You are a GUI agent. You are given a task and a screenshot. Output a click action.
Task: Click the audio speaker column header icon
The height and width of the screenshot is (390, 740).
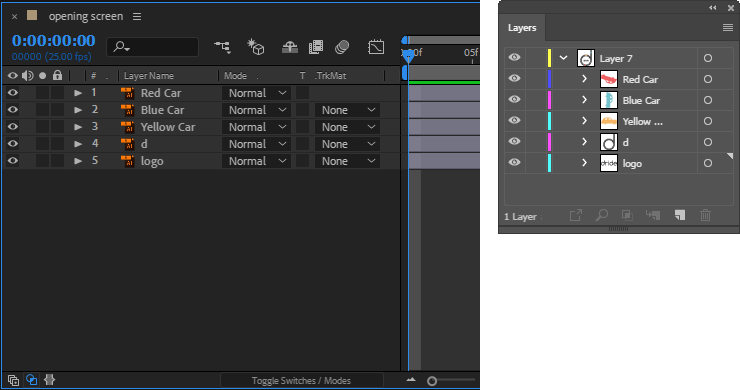click(28, 76)
